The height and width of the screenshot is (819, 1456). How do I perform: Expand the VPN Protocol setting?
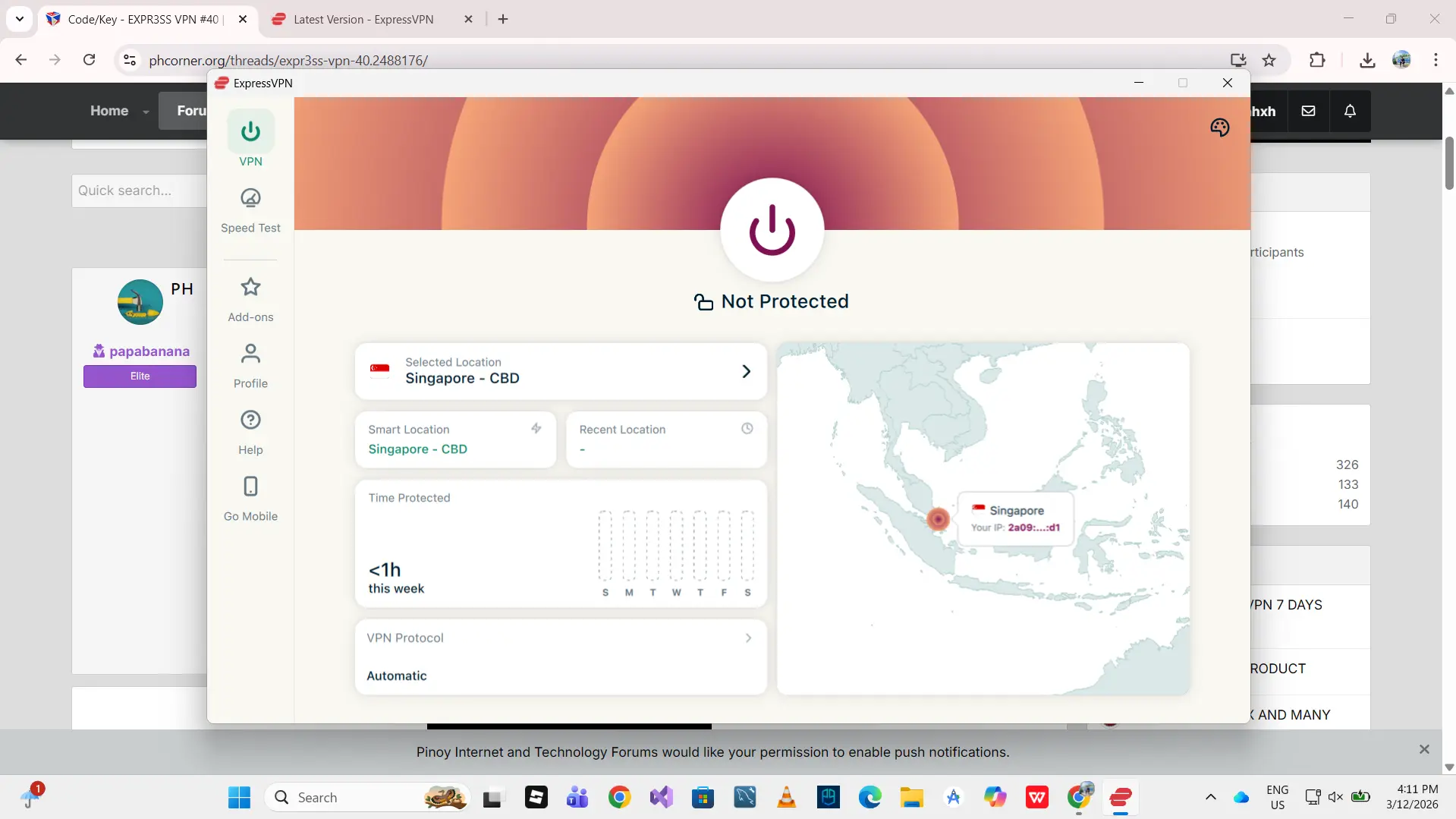561,657
